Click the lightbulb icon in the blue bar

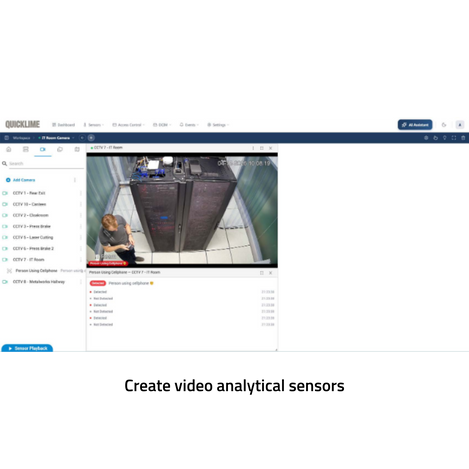click(x=445, y=138)
